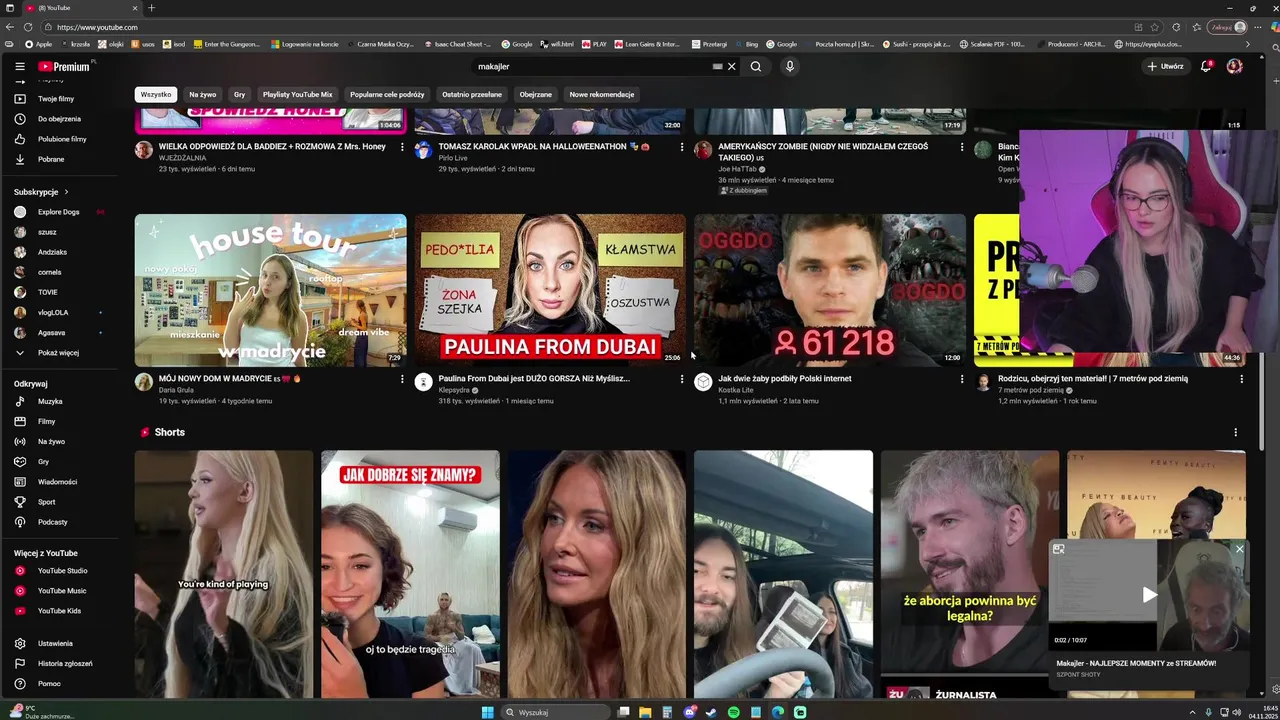Select the Gry filter chip
Screen dimensions: 1280x720
click(x=239, y=94)
